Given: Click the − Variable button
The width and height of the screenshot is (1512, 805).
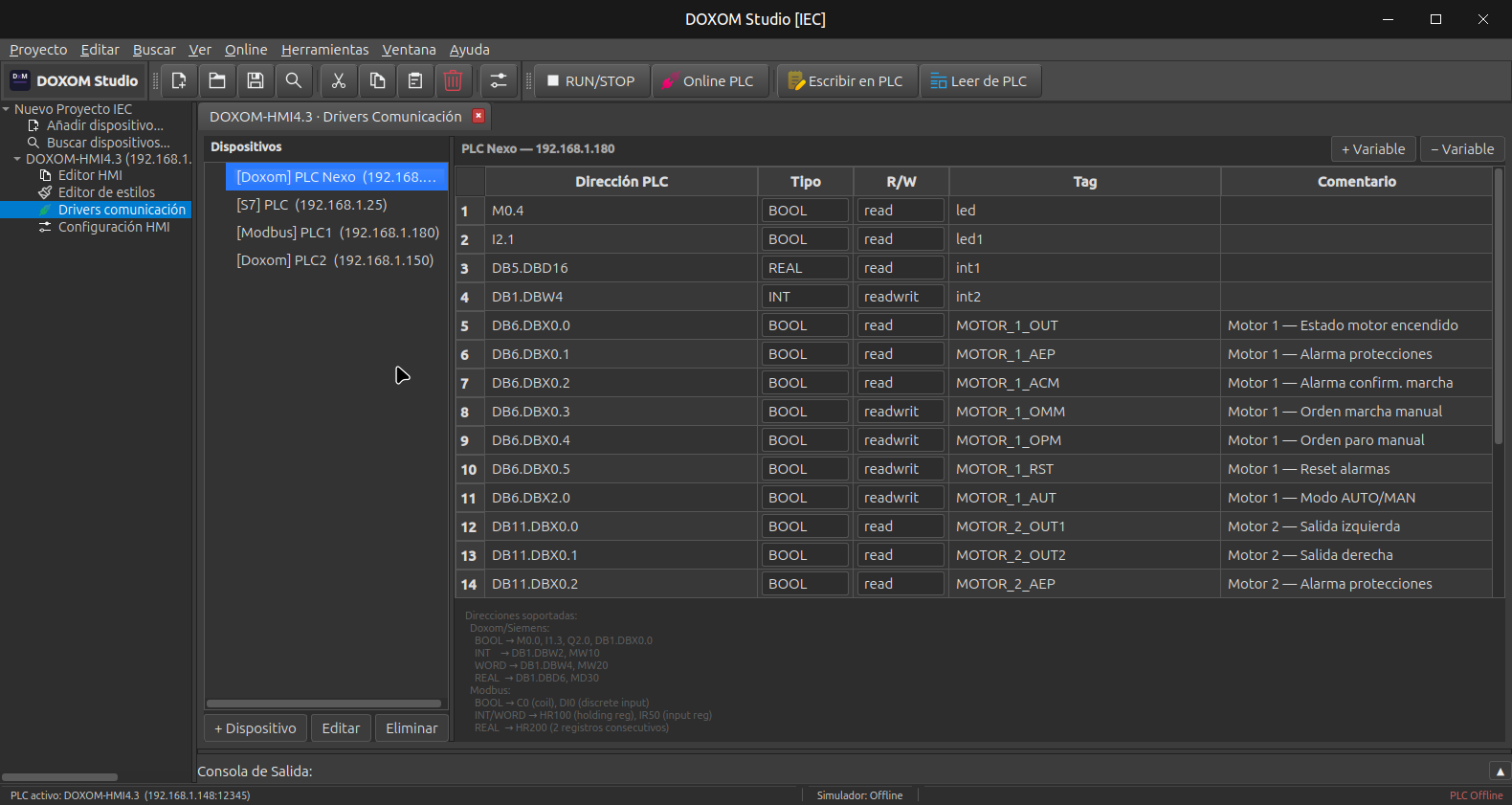Looking at the screenshot, I should 1462,149.
